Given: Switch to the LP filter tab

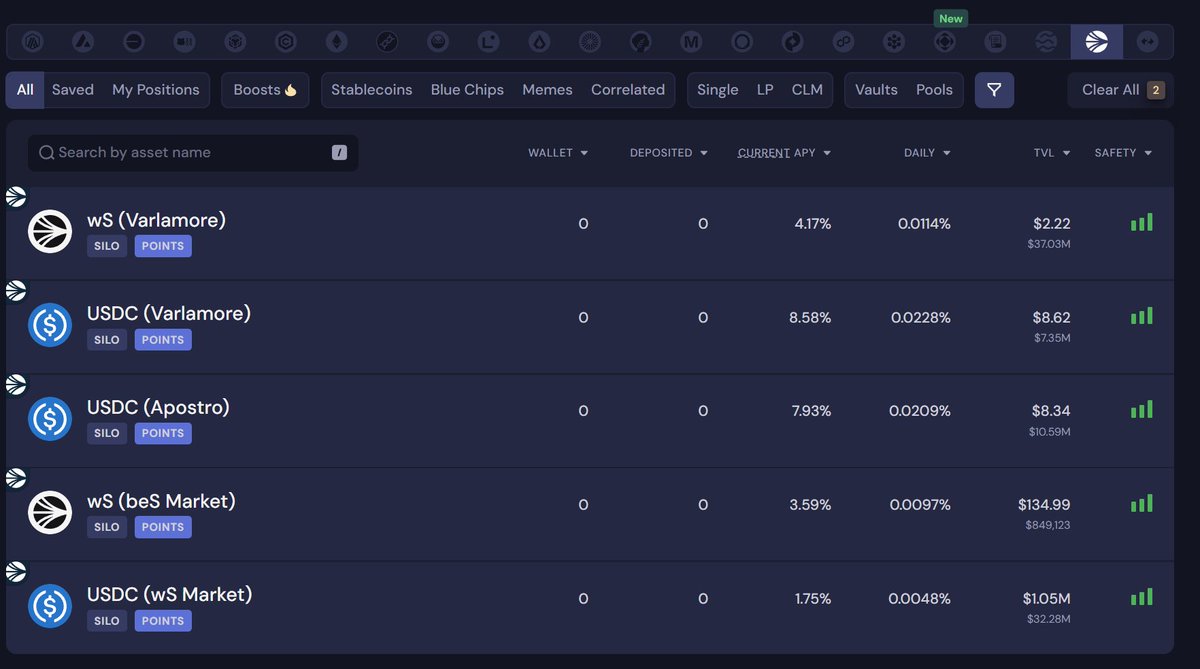Looking at the screenshot, I should [x=765, y=90].
